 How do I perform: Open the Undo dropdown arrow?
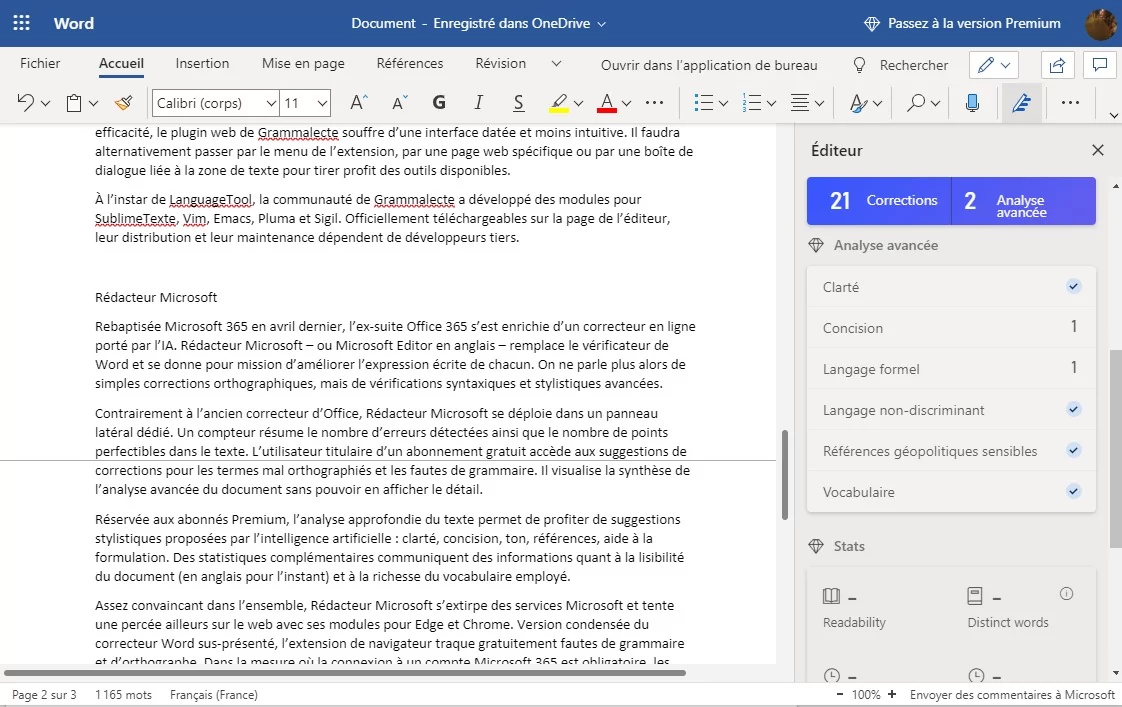click(46, 104)
